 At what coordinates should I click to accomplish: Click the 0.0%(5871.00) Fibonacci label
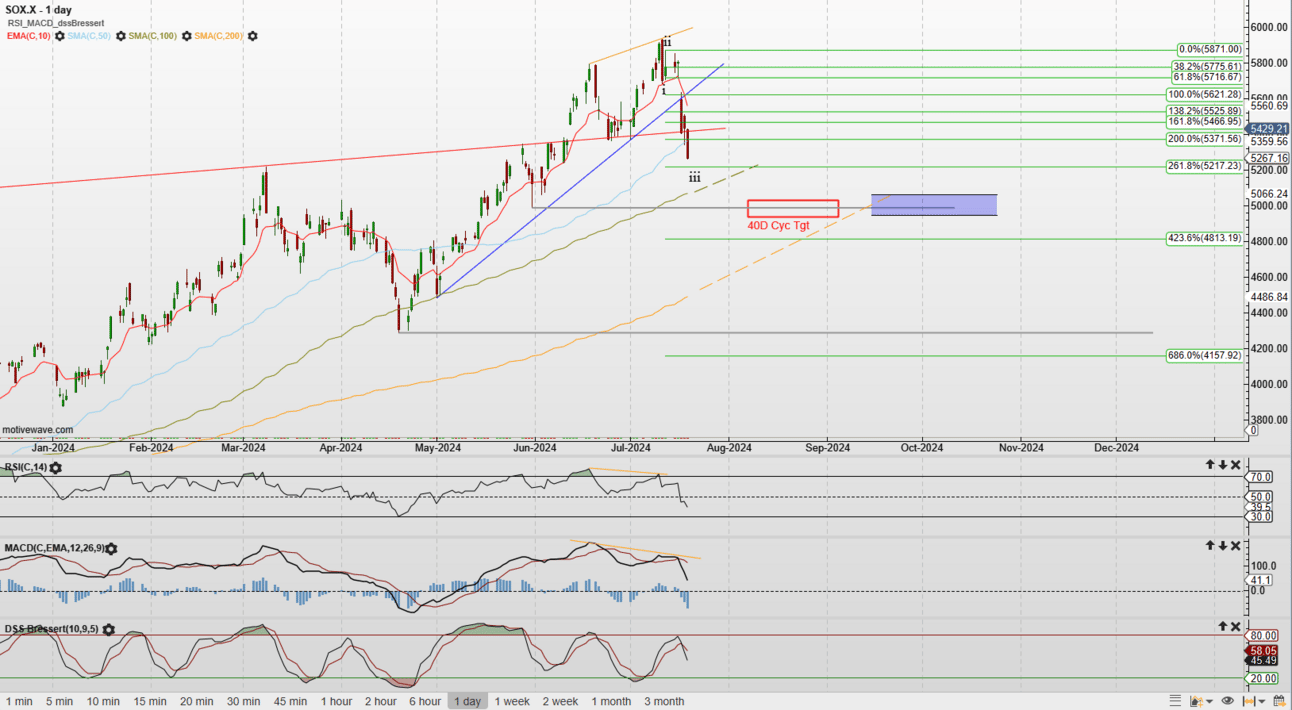(x=1210, y=49)
